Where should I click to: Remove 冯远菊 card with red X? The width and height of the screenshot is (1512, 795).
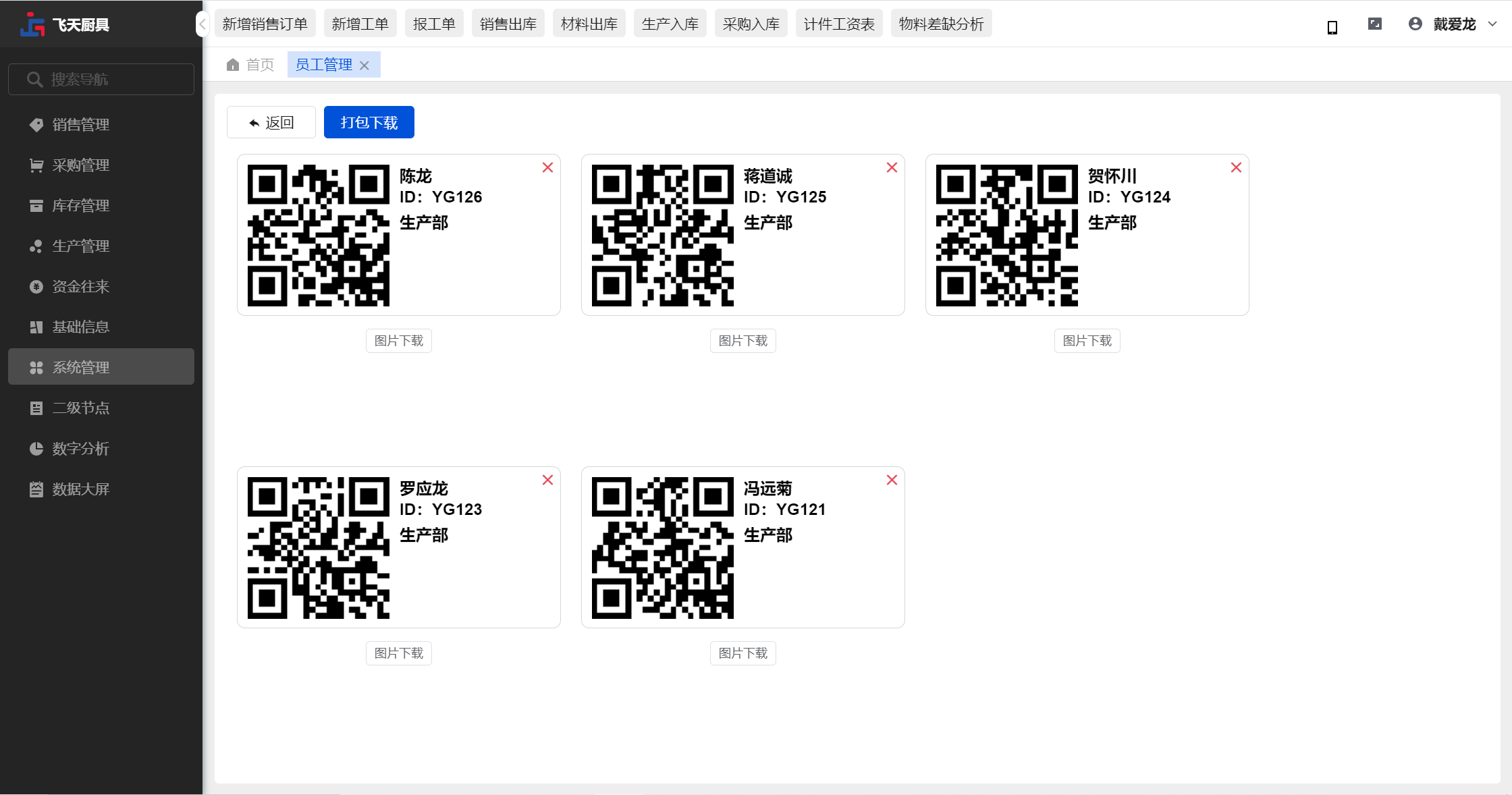(x=892, y=480)
